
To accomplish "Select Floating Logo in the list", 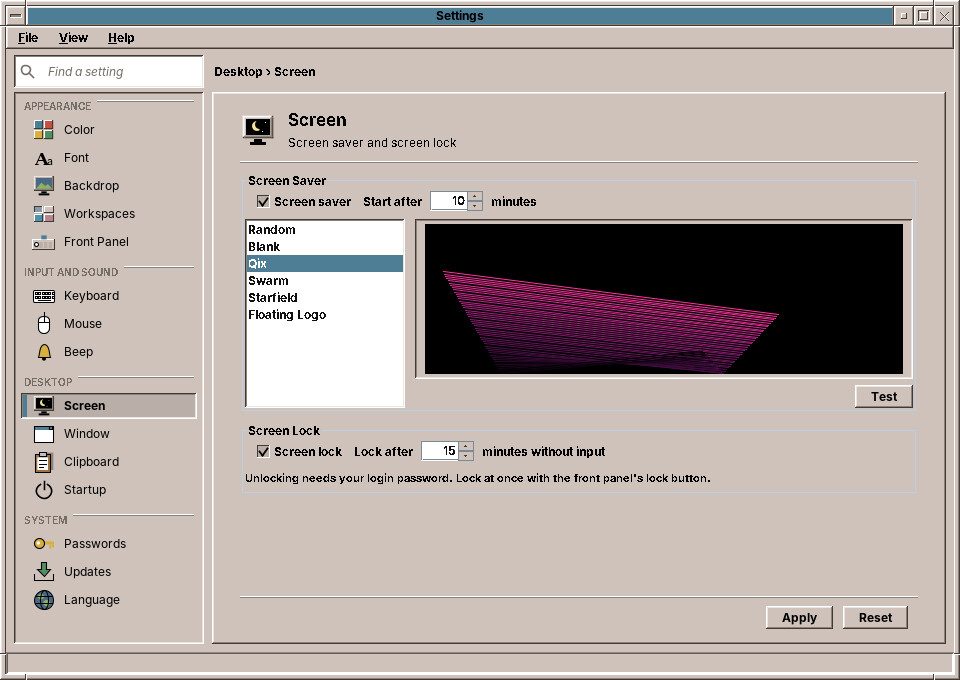I will 325,315.
